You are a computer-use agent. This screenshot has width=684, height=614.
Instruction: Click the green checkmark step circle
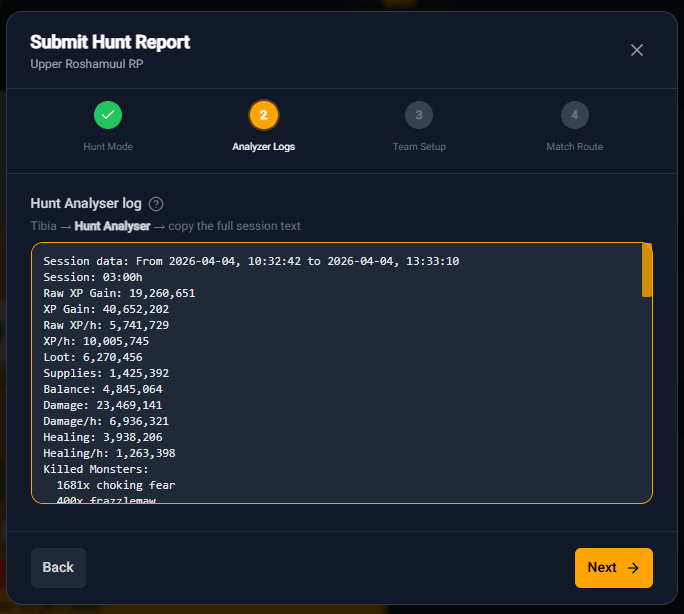tap(108, 115)
